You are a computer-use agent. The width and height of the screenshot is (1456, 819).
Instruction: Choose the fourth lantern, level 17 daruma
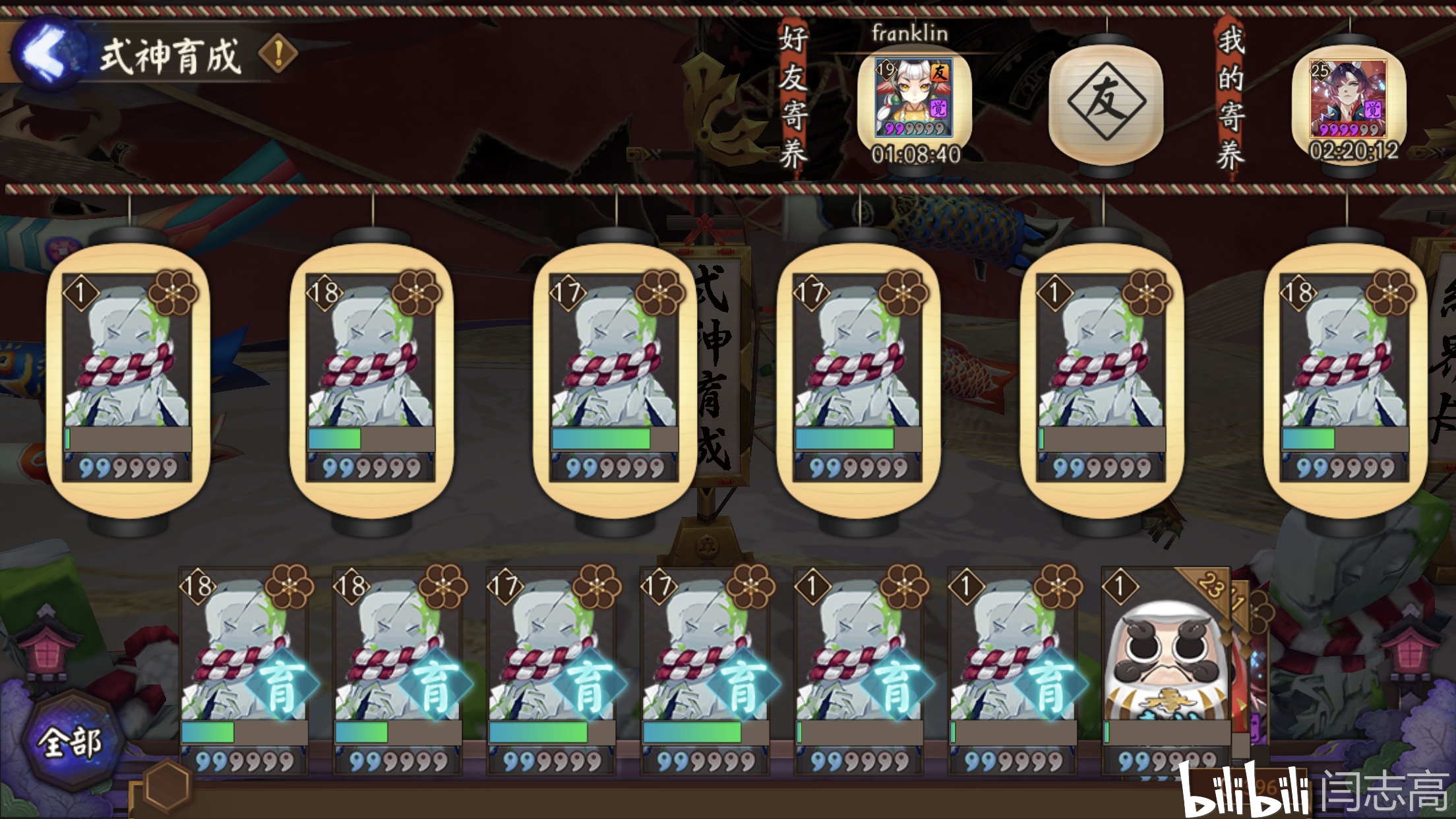858,379
